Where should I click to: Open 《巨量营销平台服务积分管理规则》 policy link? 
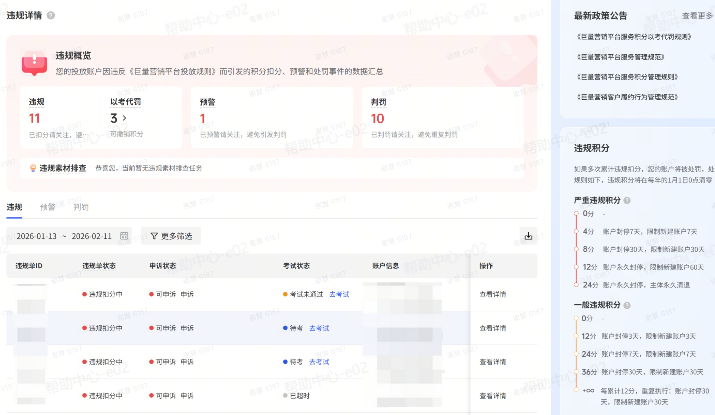coord(627,77)
